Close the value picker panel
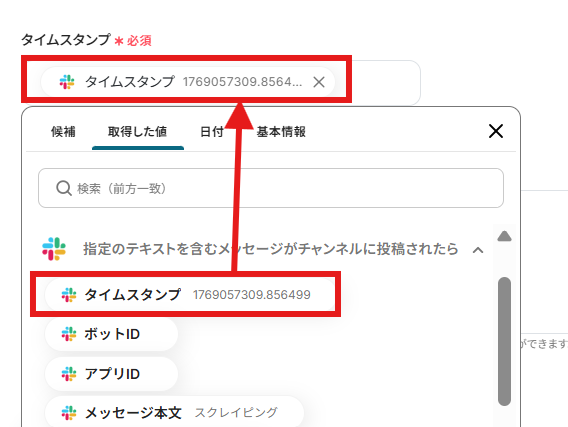The width and height of the screenshot is (568, 427). pos(496,131)
